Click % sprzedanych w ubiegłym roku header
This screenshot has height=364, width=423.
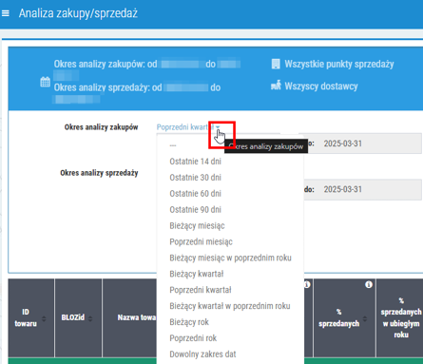tap(401, 318)
